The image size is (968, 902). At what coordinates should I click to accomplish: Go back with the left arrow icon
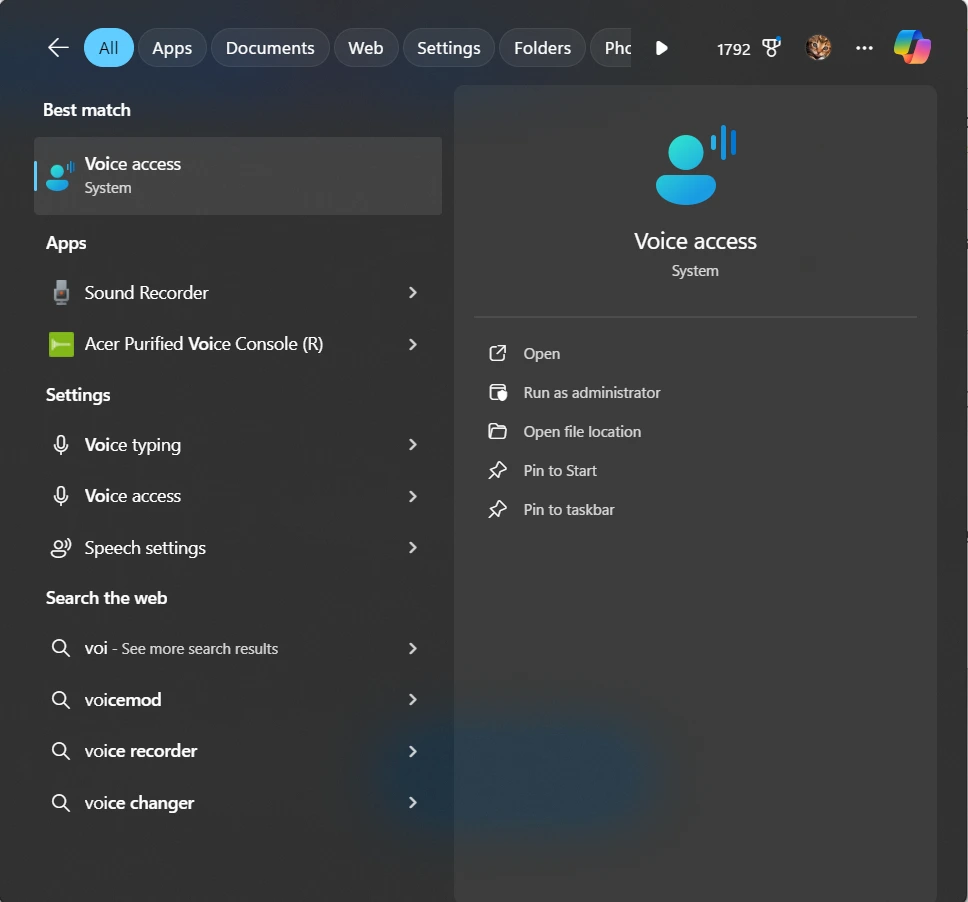(x=58, y=48)
